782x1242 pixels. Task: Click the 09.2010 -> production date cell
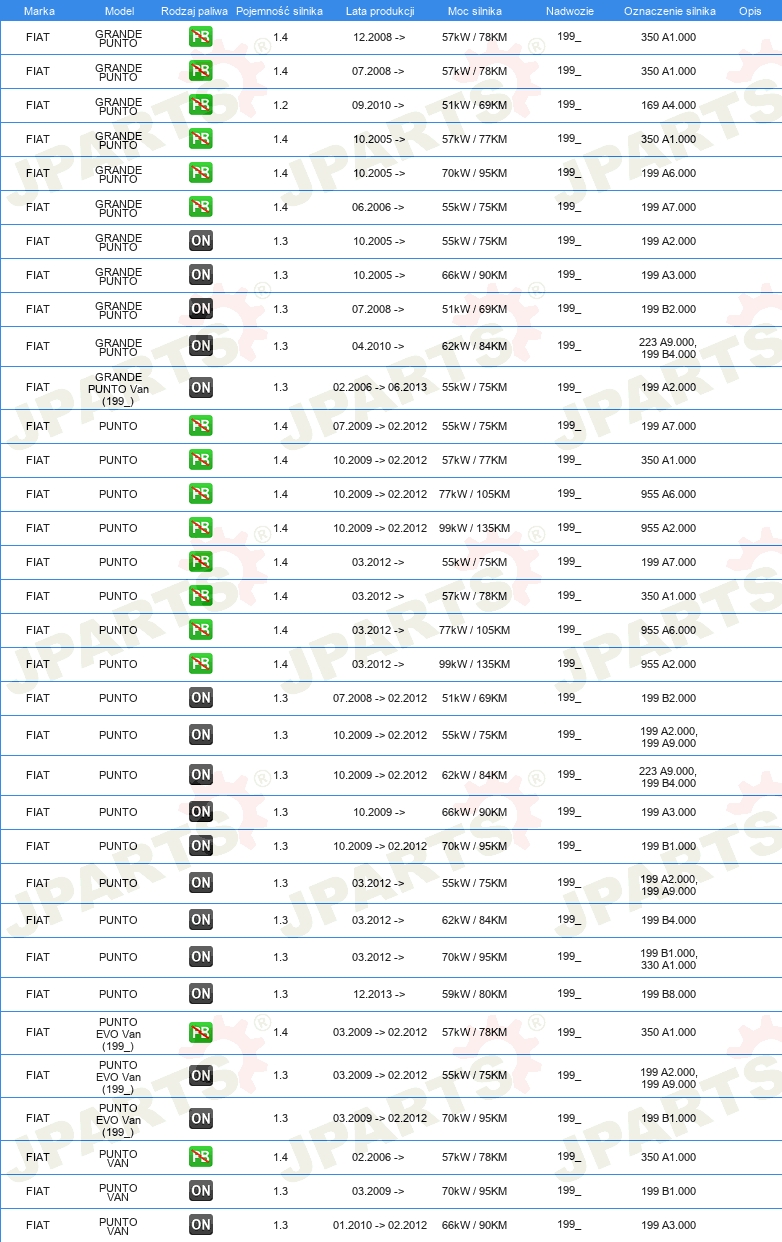click(379, 105)
